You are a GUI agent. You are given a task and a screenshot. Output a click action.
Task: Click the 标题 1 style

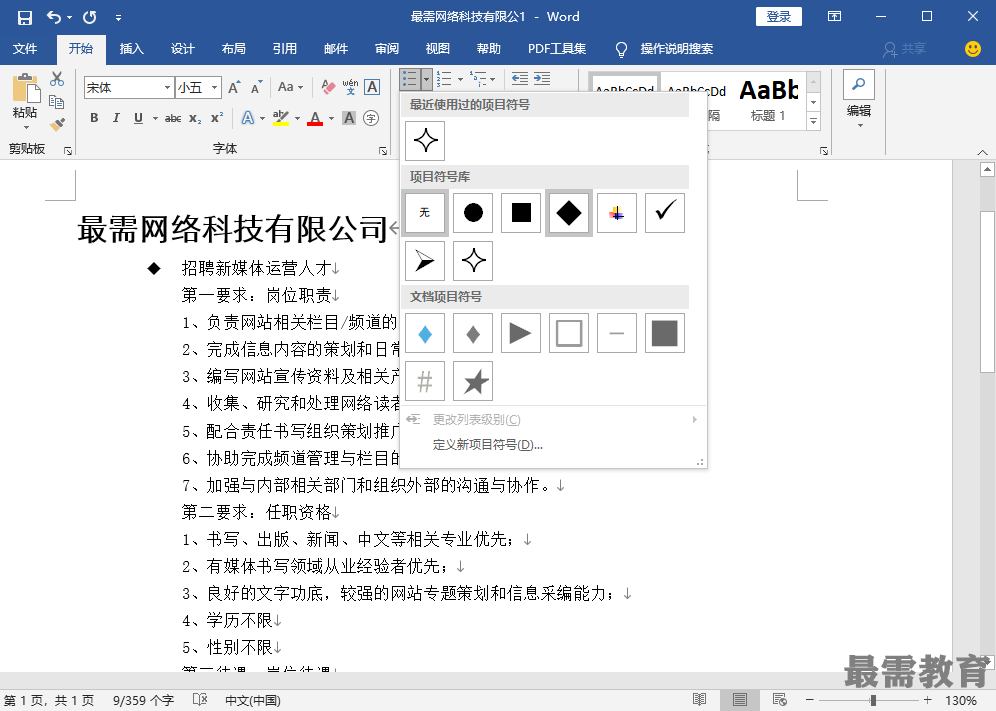[x=769, y=100]
